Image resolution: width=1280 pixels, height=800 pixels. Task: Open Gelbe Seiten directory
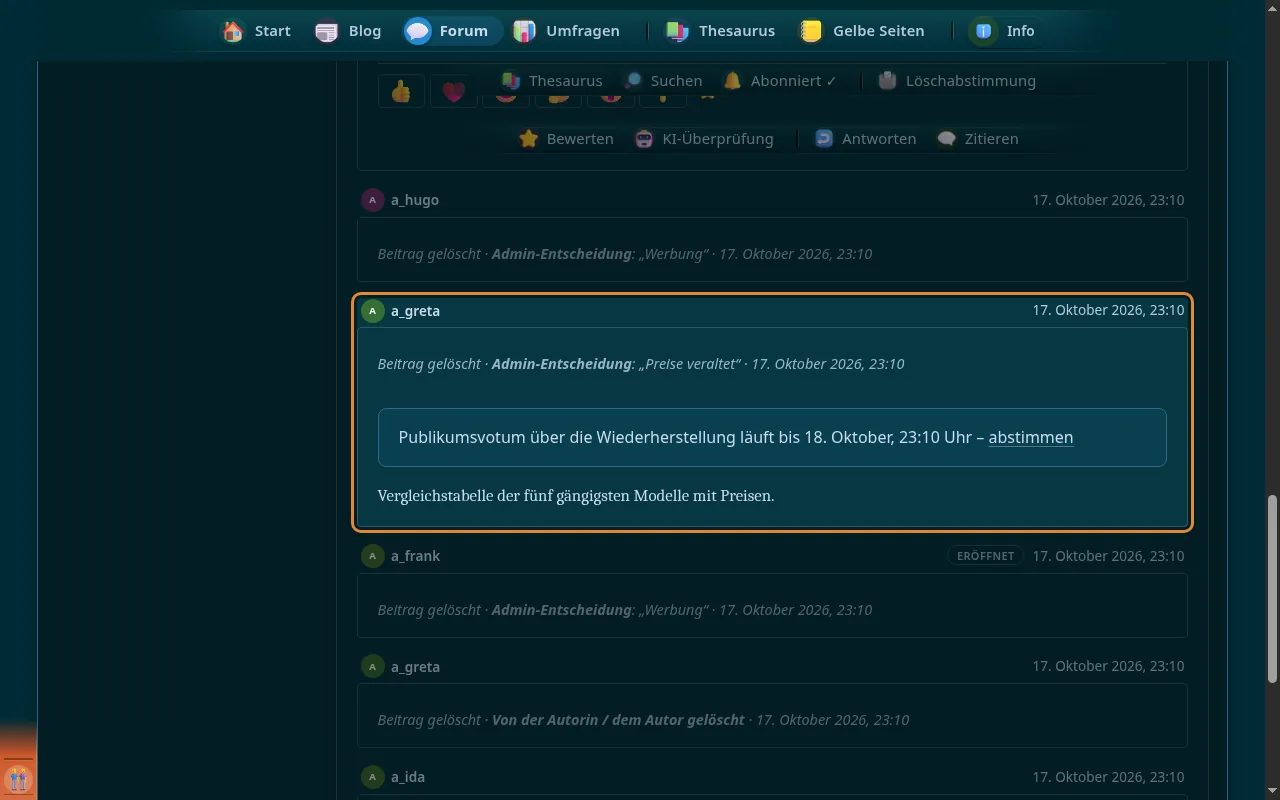[x=861, y=31]
